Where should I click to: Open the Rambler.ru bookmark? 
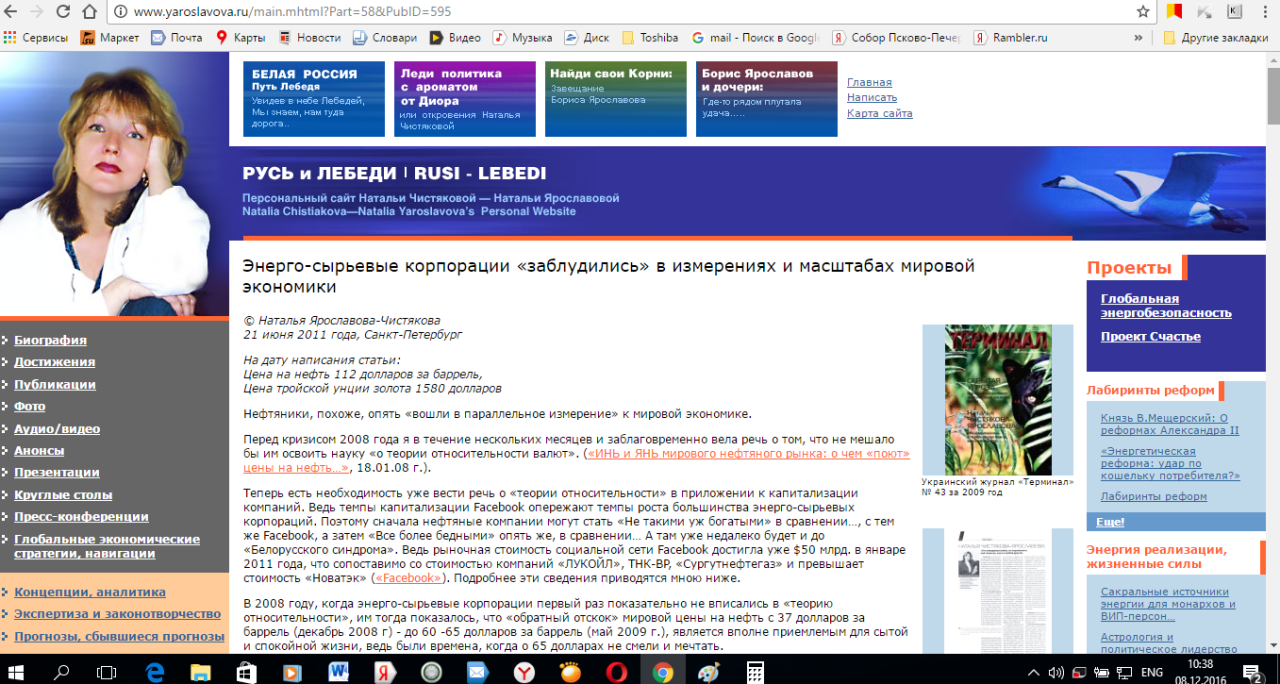tap(1010, 38)
